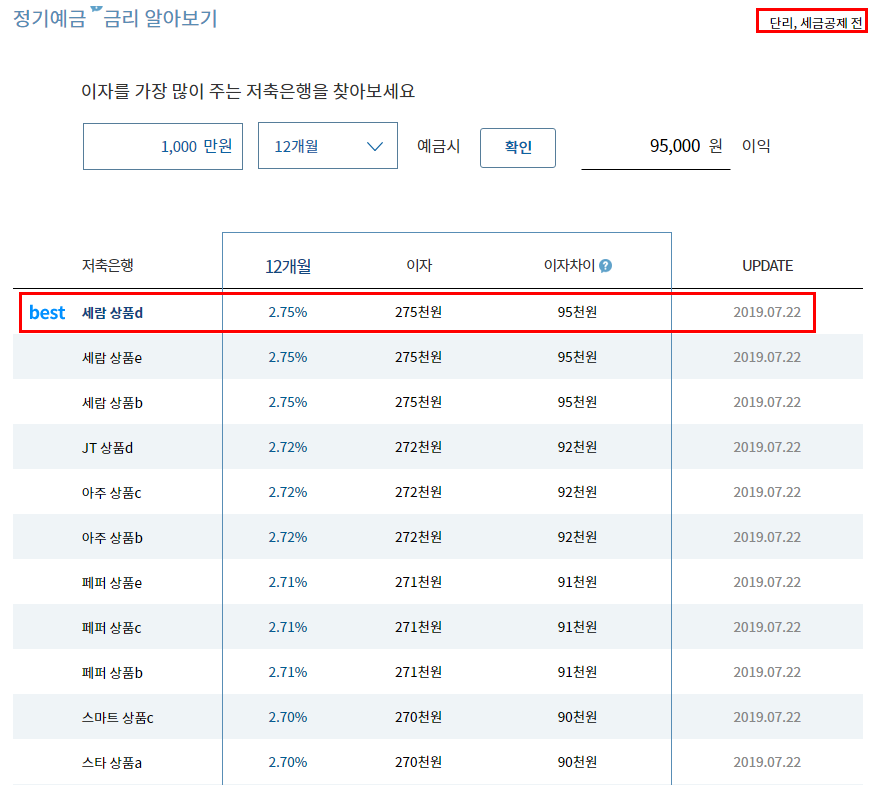
Task: Click the 2019.07.22 date for 세람 상품d
Action: tap(767, 312)
